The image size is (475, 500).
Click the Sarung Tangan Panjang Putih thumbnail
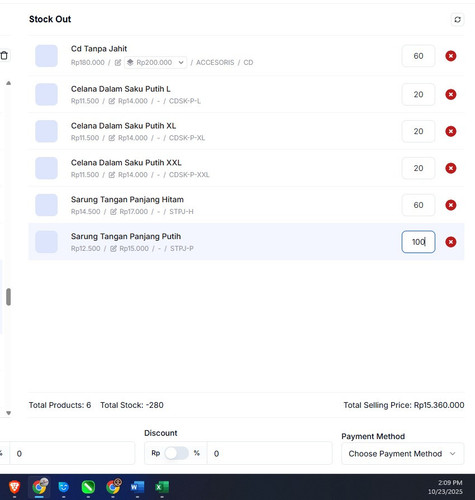46,242
